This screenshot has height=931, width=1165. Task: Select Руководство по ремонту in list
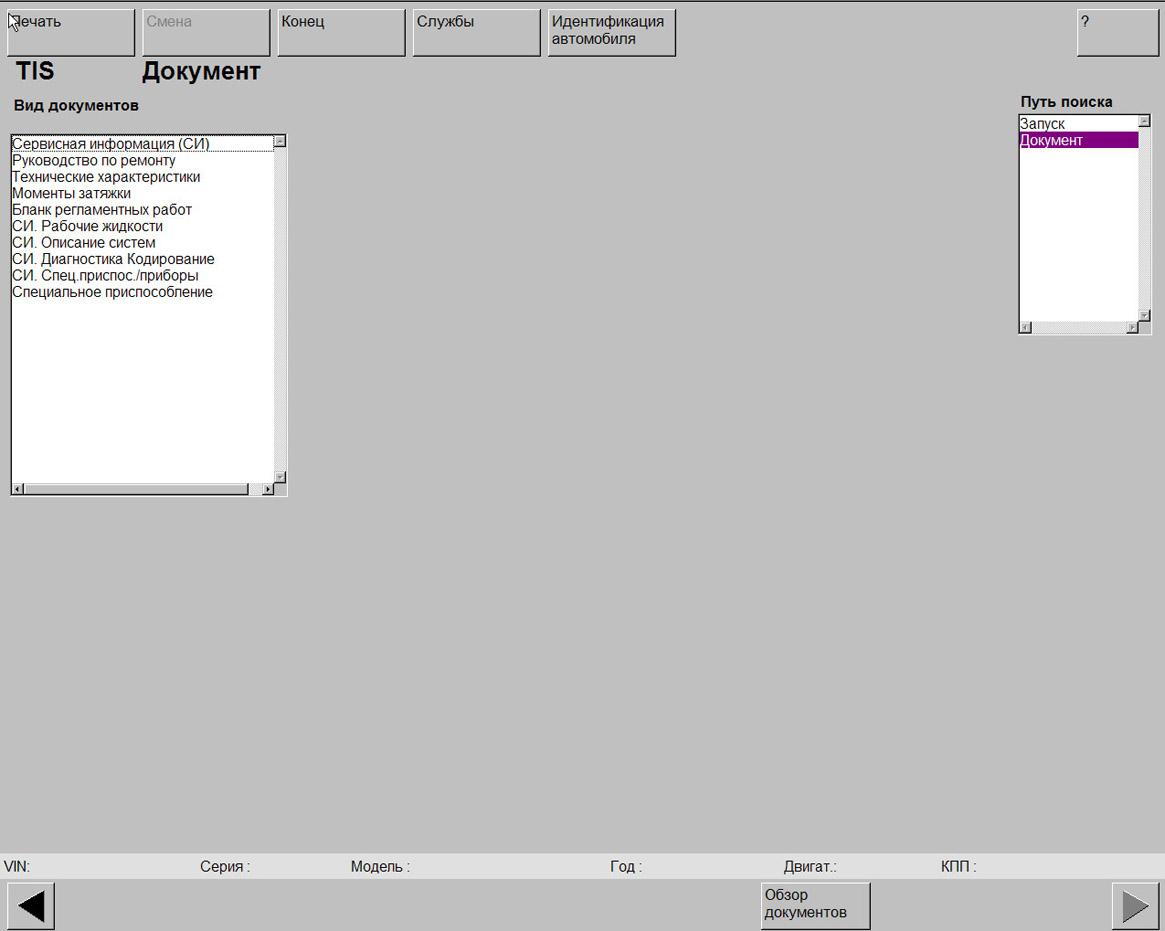(94, 161)
